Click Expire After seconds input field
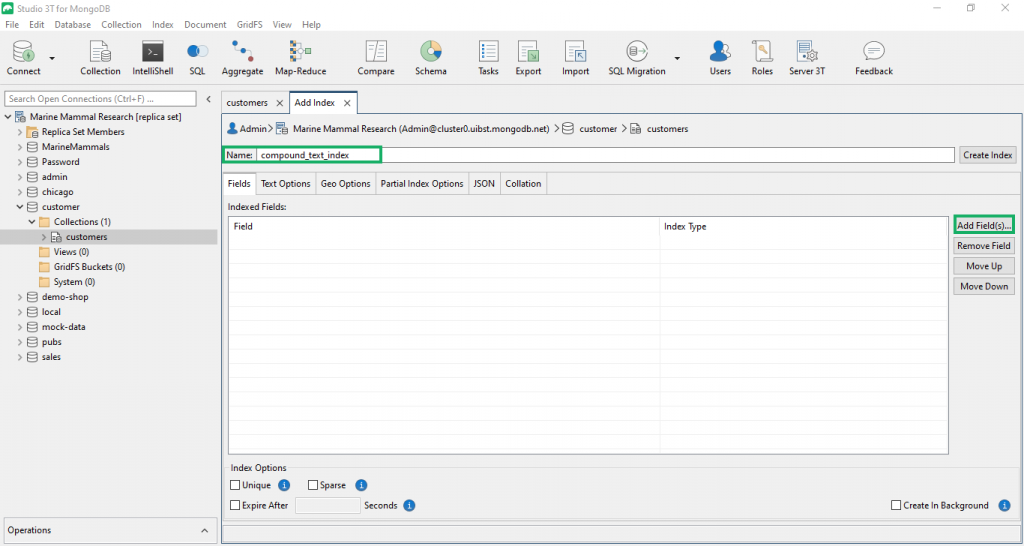1024x546 pixels. point(328,506)
